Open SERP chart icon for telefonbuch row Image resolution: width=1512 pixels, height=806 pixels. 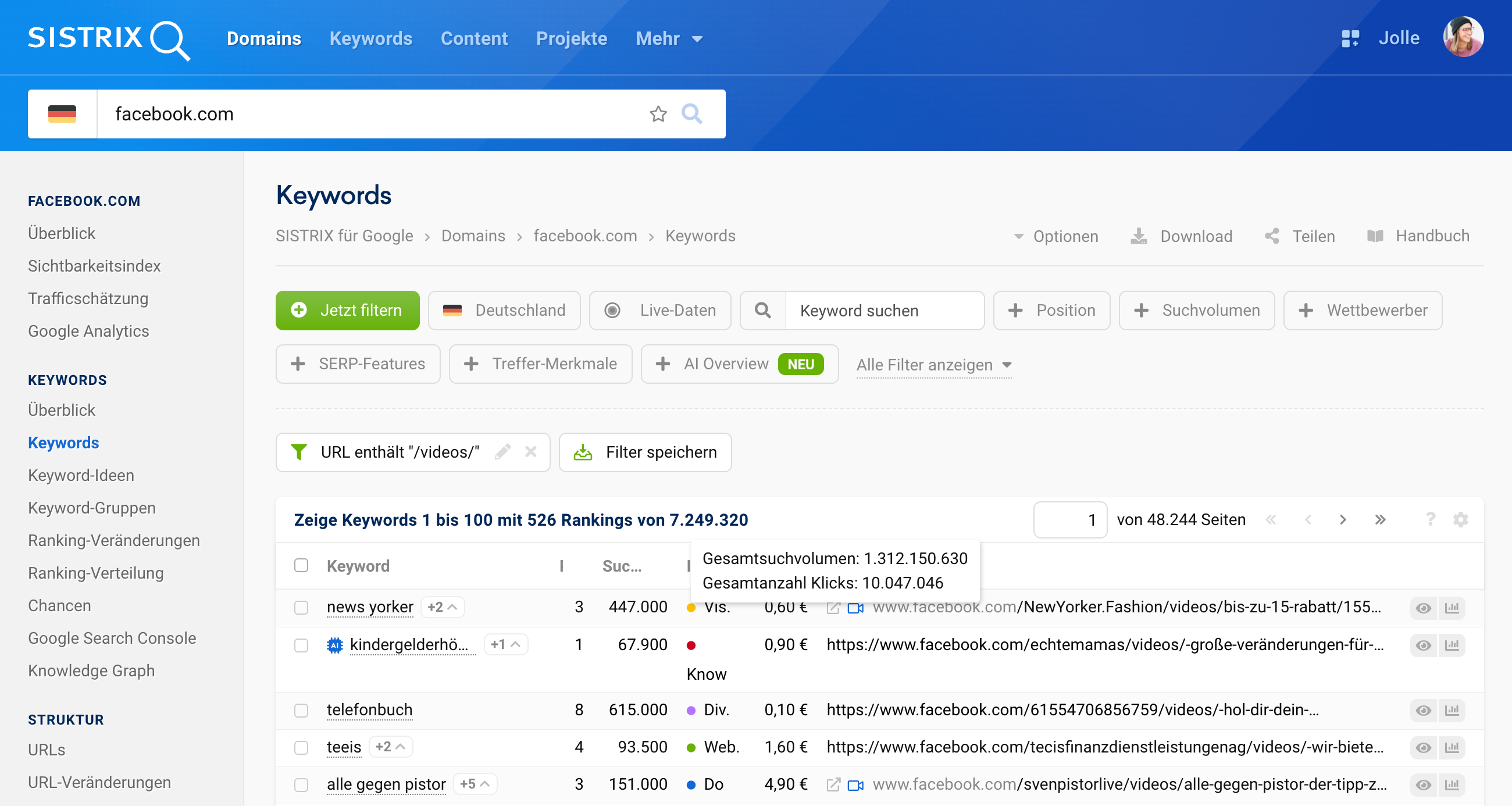click(1452, 710)
